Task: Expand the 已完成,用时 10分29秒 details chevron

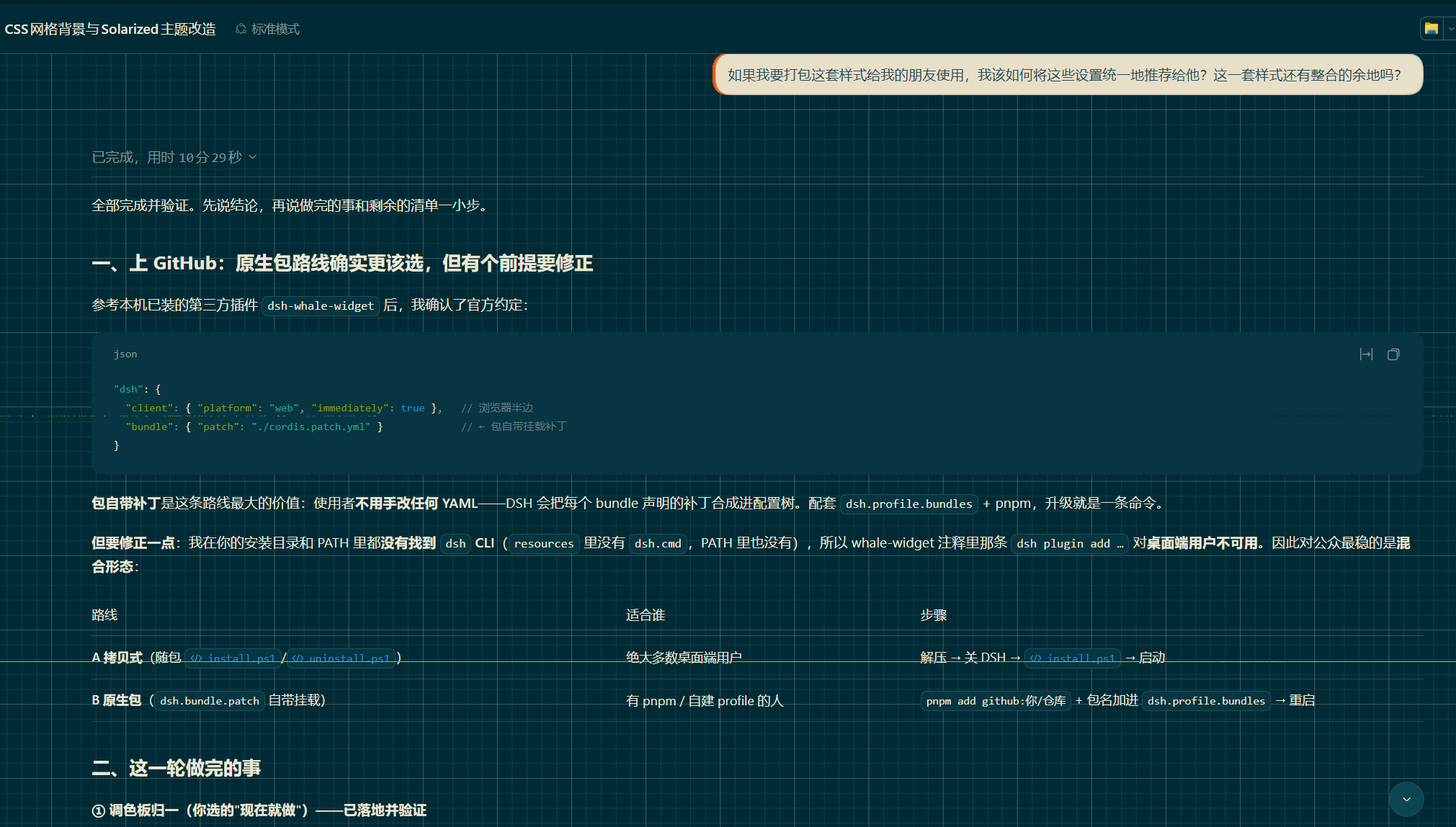Action: click(253, 157)
